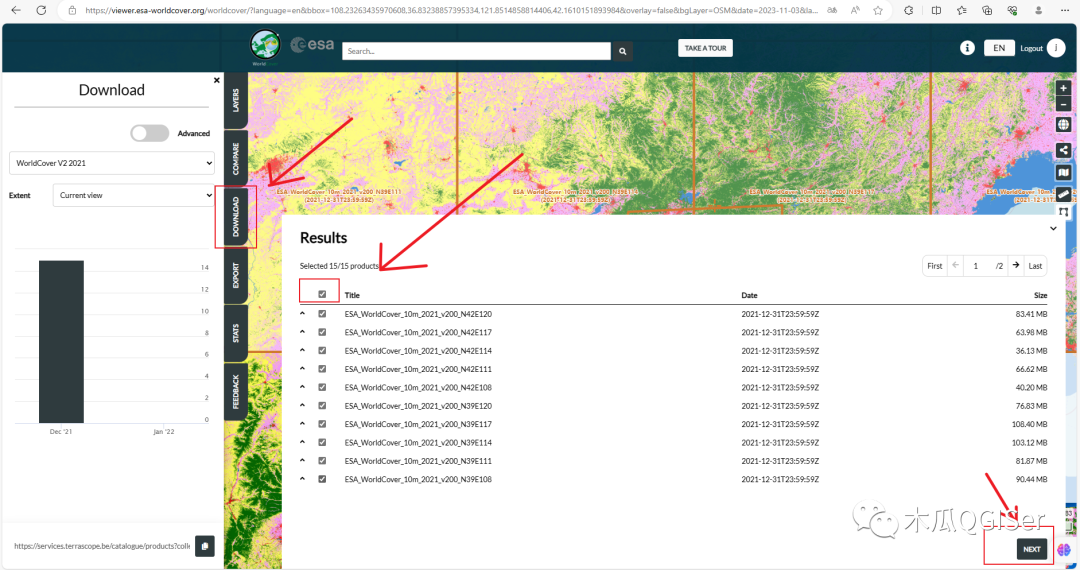The image size is (1080, 570).
Task: Close the Download panel with X
Action: pyautogui.click(x=216, y=81)
